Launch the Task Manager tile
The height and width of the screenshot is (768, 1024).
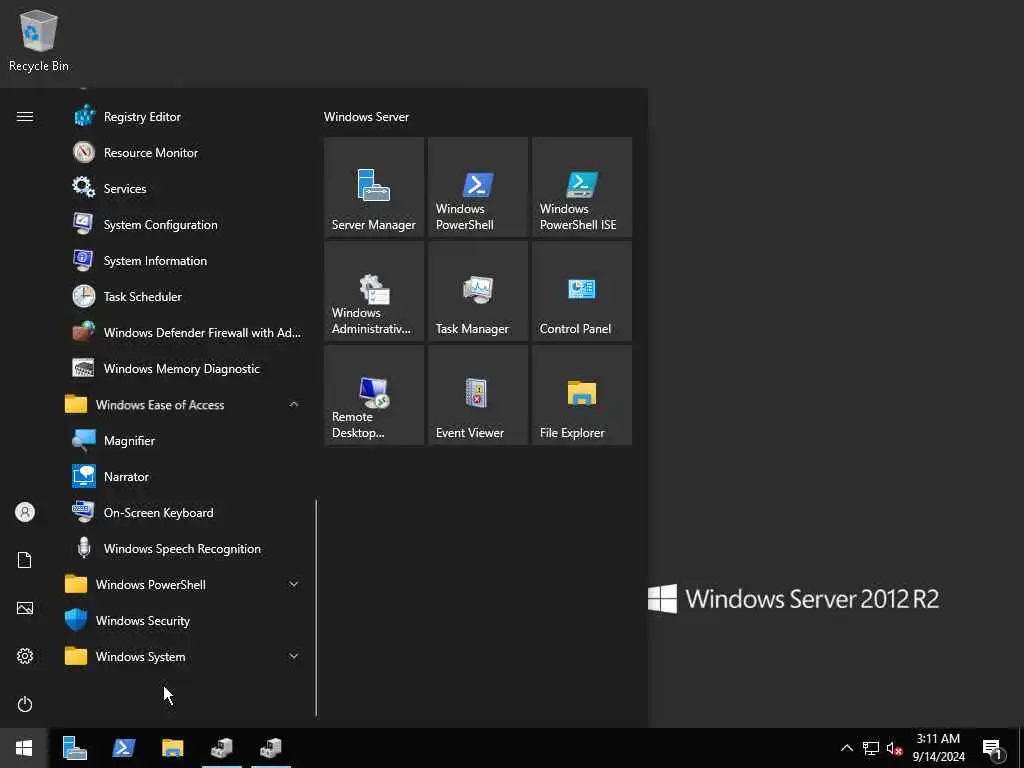[477, 291]
